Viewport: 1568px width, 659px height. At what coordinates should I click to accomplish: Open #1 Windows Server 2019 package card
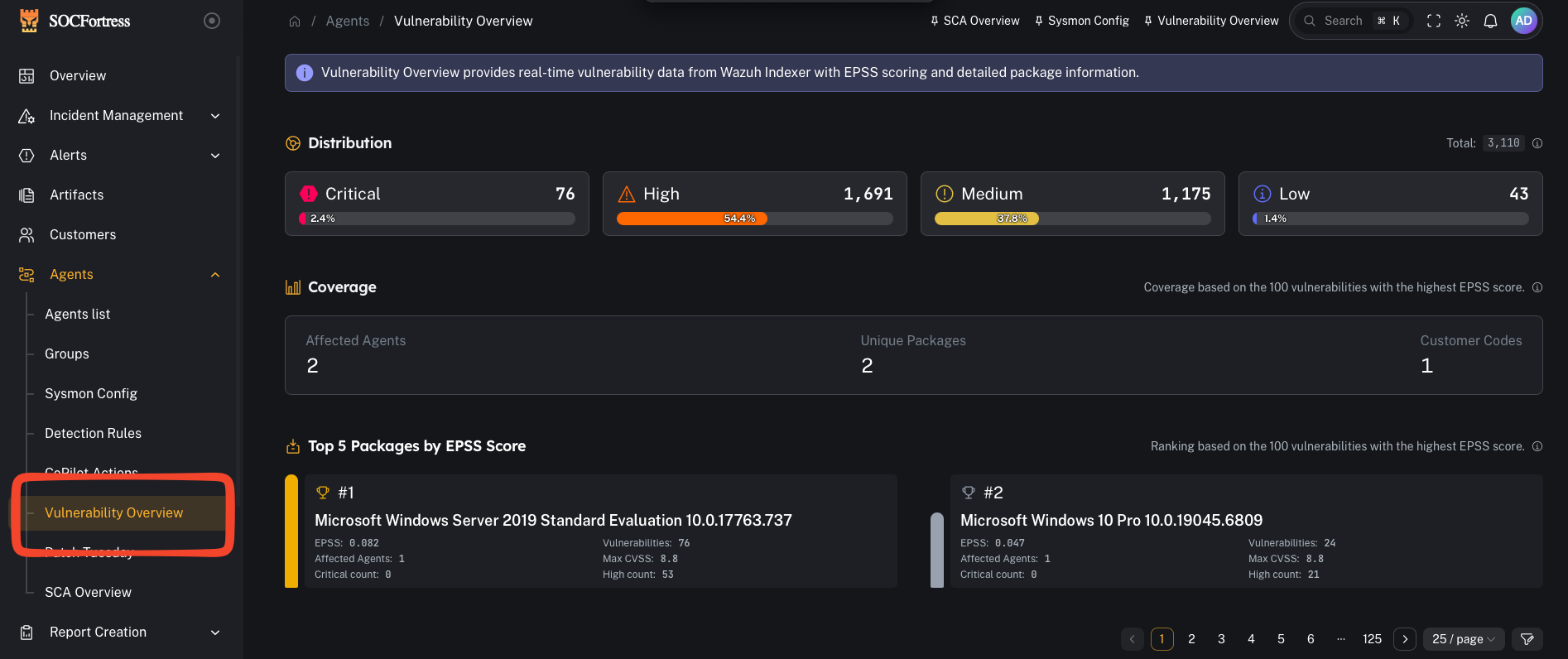click(x=601, y=531)
